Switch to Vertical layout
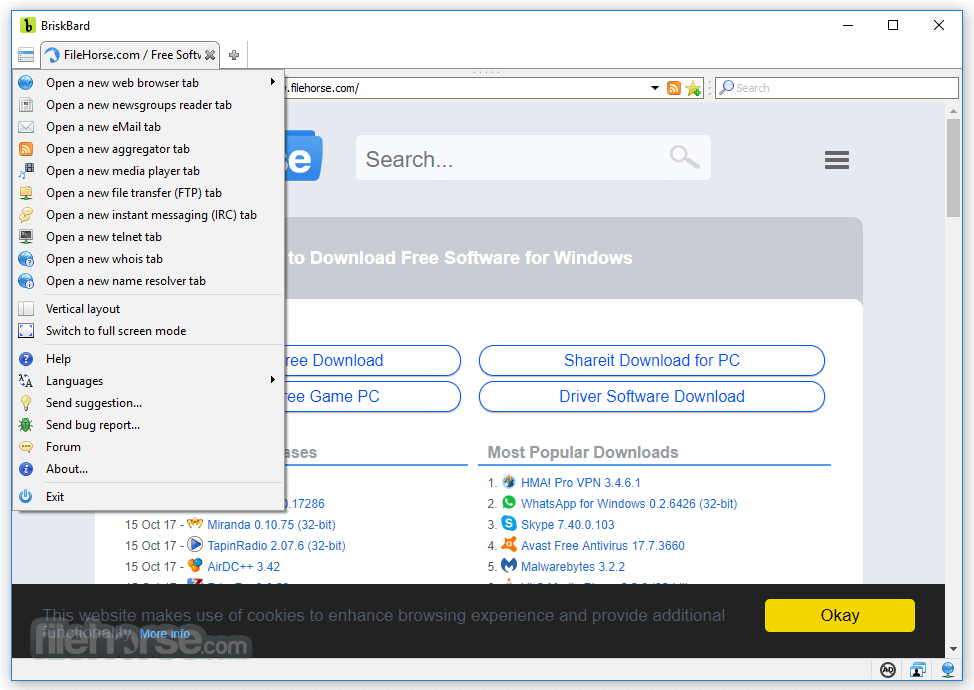Image resolution: width=974 pixels, height=690 pixels. (x=148, y=309)
